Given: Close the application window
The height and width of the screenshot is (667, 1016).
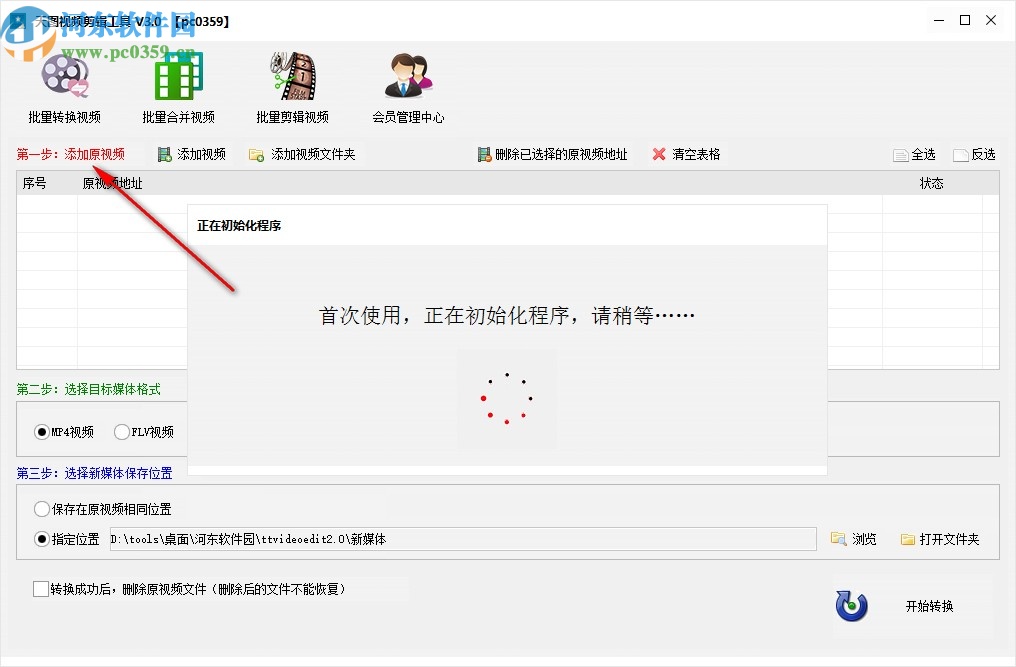Looking at the screenshot, I should (x=991, y=21).
